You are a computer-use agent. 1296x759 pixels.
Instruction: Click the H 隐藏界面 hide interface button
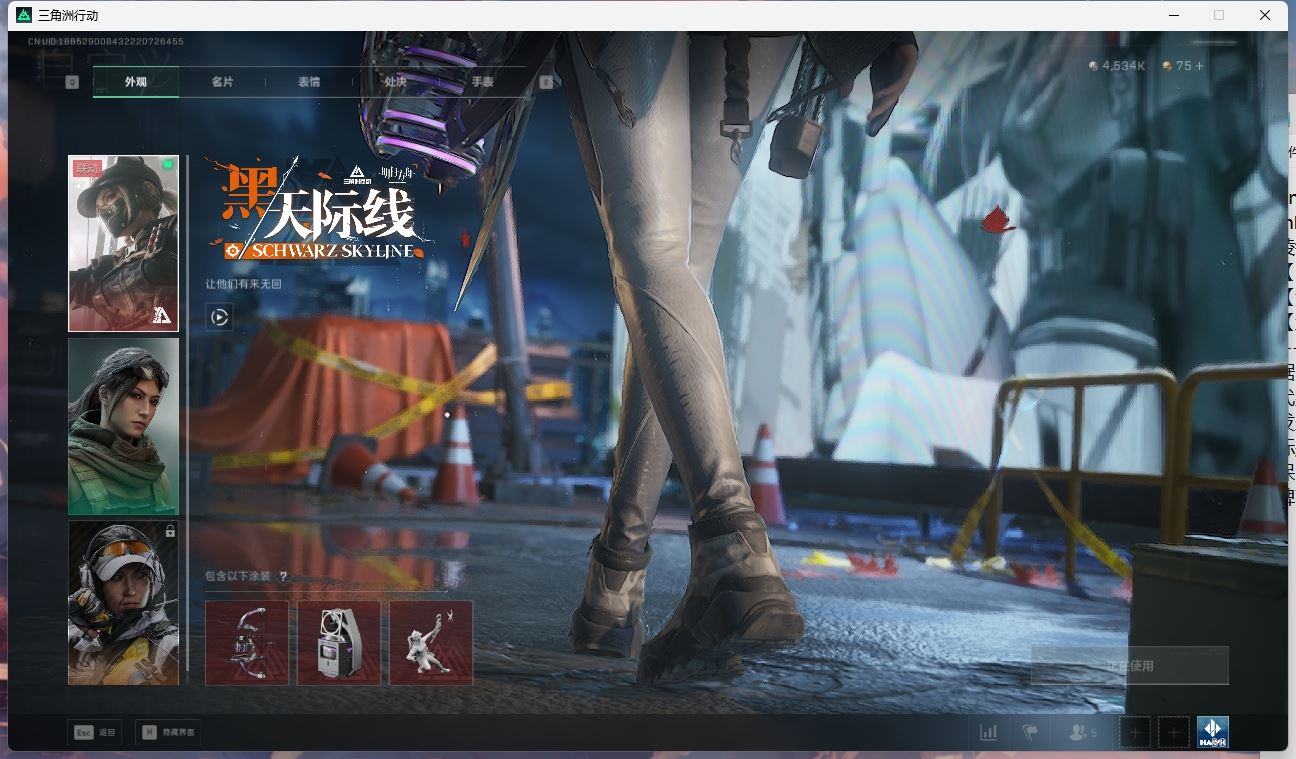tap(167, 733)
